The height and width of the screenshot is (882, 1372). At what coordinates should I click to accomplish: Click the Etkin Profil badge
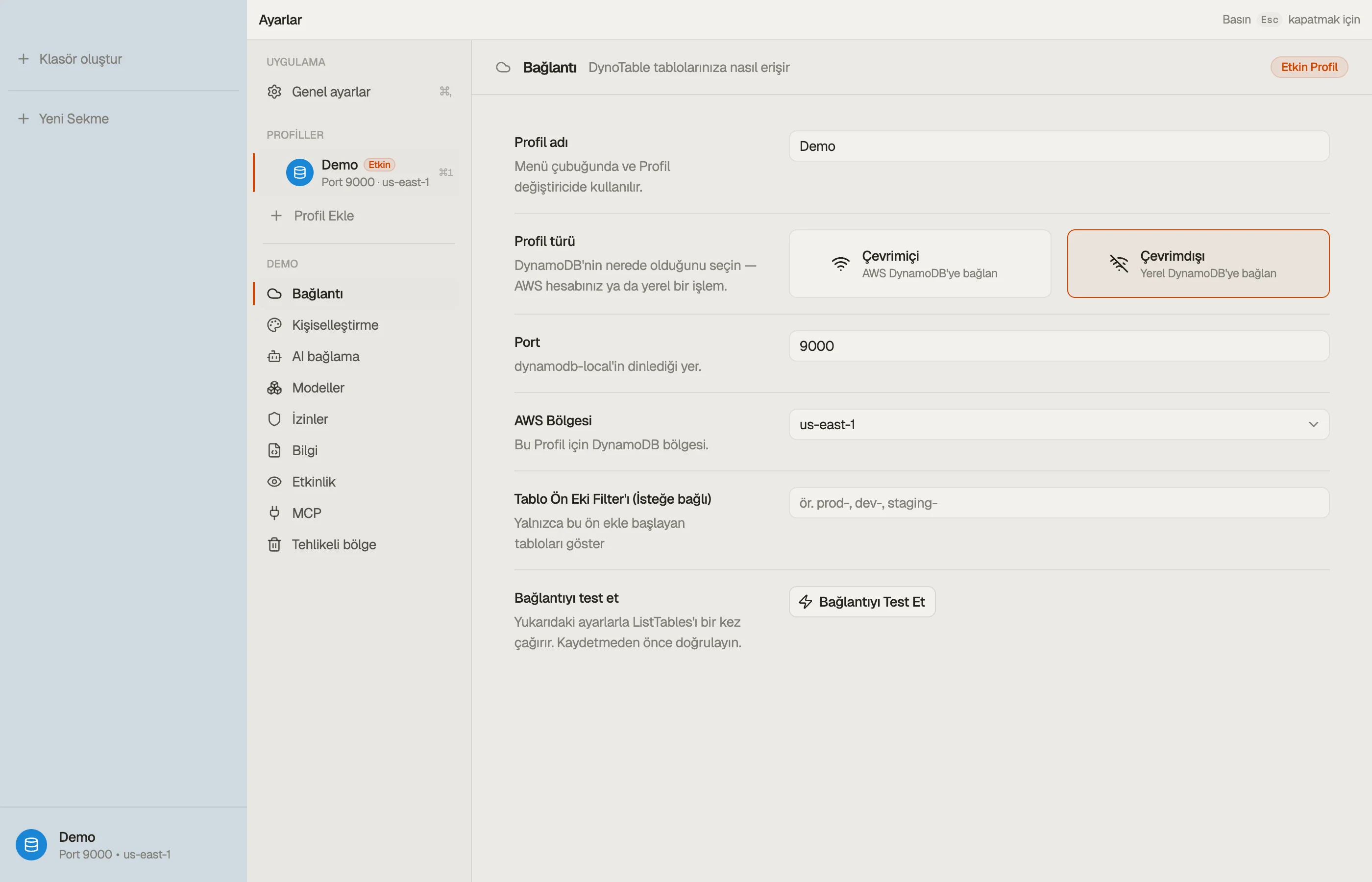pos(1308,67)
